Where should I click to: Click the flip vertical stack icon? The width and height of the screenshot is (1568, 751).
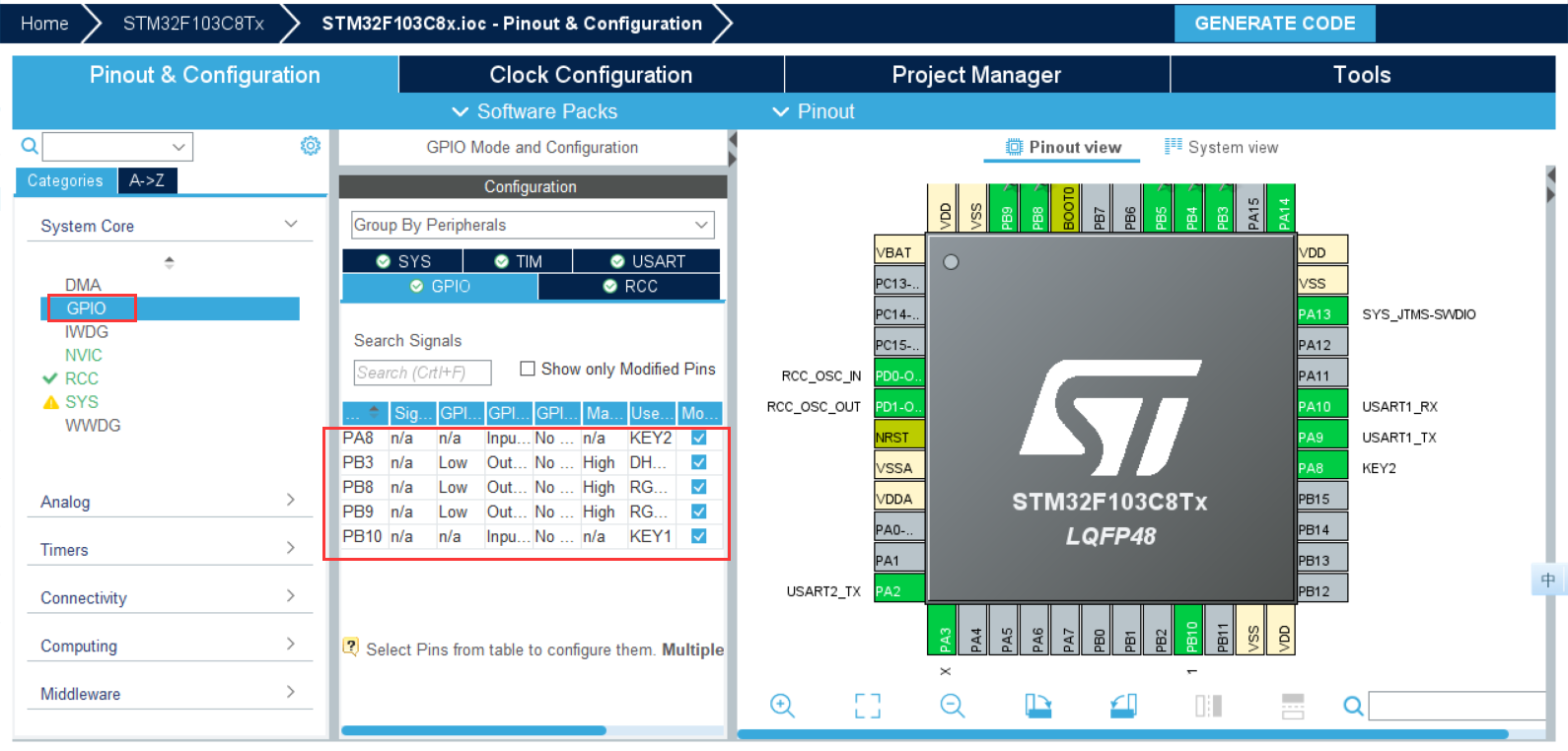pyautogui.click(x=1293, y=706)
